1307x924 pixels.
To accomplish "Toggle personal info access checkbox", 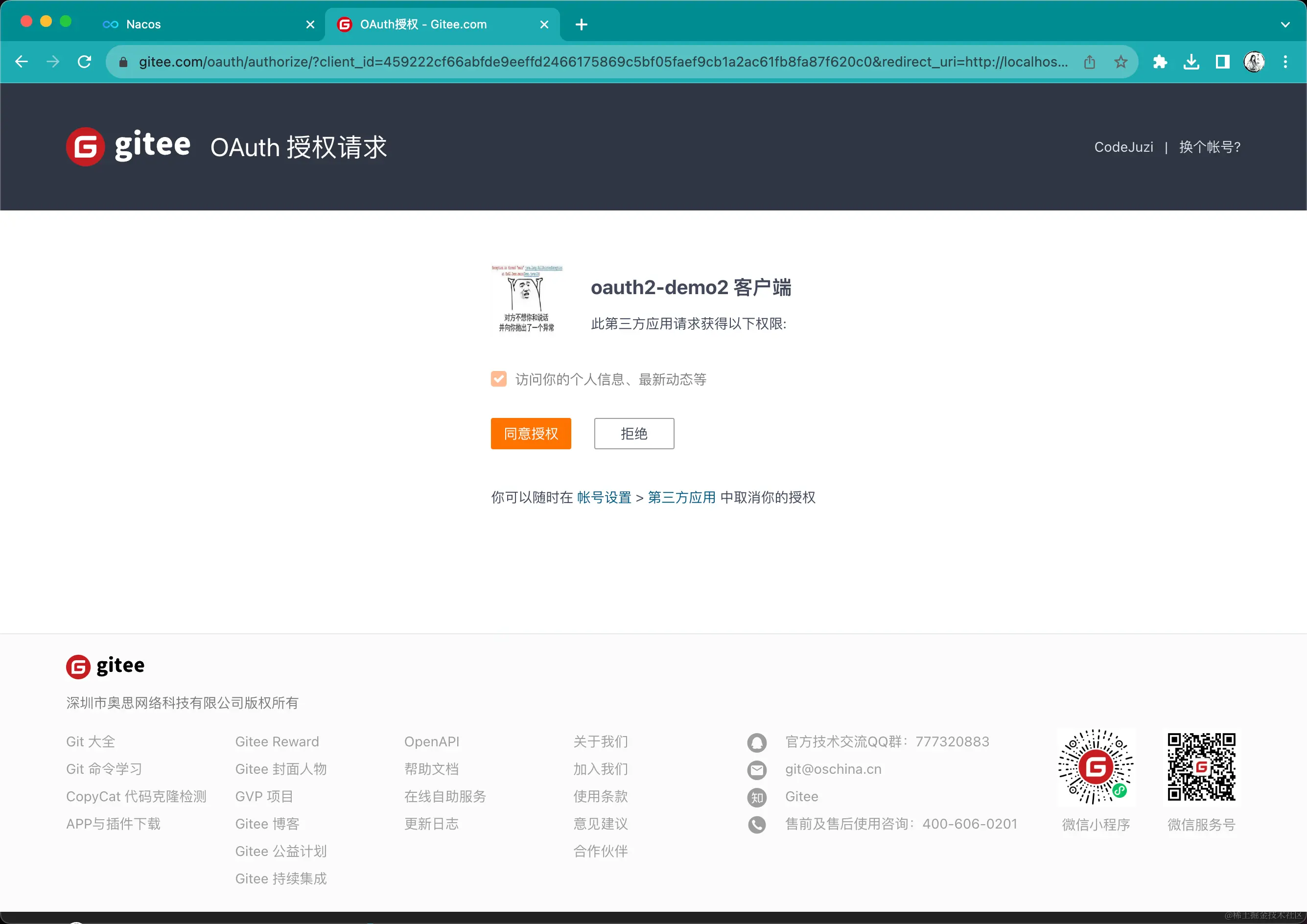I will pyautogui.click(x=499, y=379).
